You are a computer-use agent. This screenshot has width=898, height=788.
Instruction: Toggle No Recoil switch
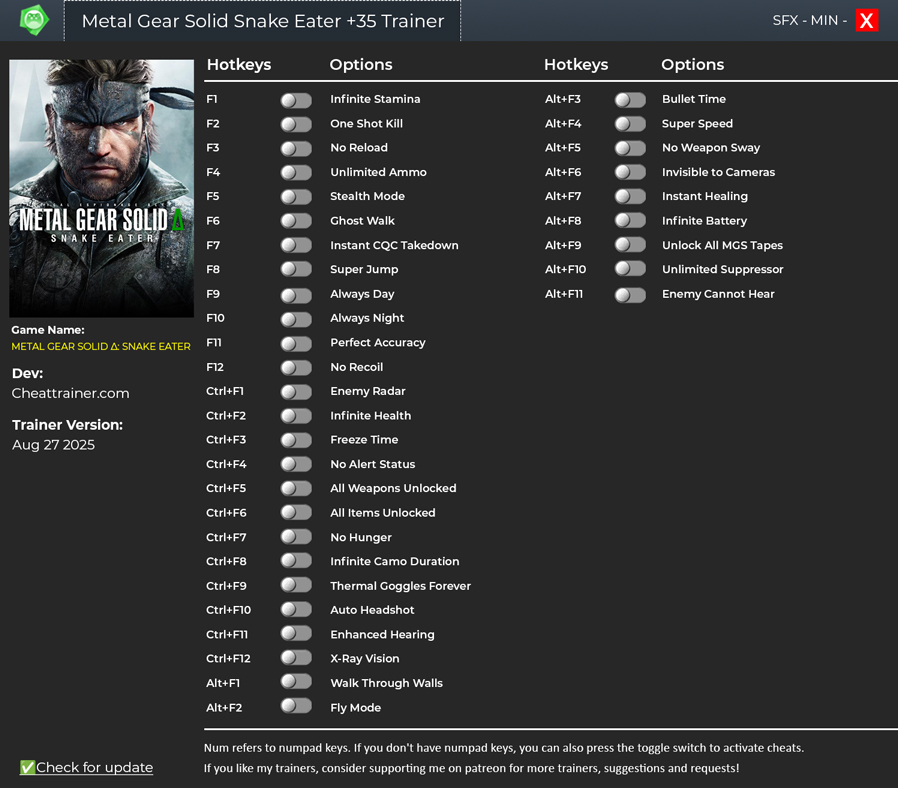pyautogui.click(x=296, y=368)
